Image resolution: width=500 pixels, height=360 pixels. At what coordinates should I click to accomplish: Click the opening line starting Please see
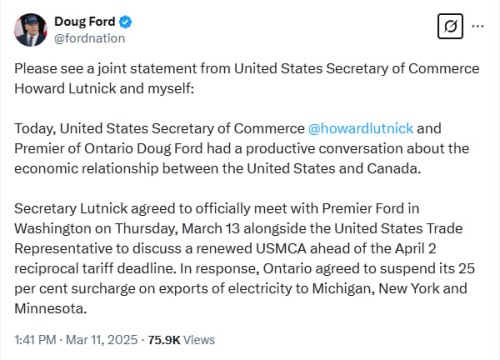tap(247, 69)
